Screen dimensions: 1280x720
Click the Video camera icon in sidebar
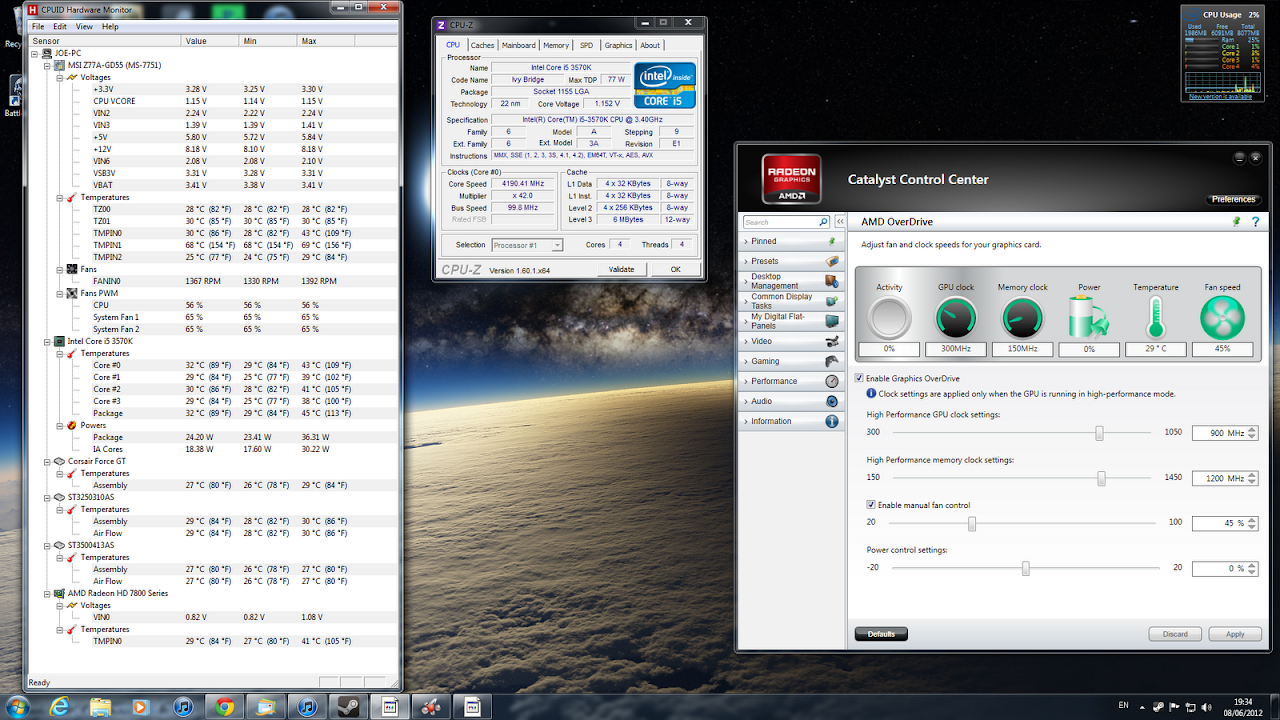[x=832, y=341]
